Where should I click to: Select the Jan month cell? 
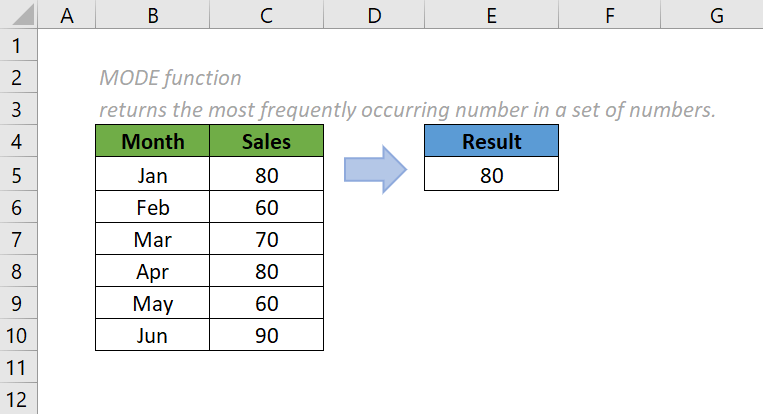pos(152,175)
